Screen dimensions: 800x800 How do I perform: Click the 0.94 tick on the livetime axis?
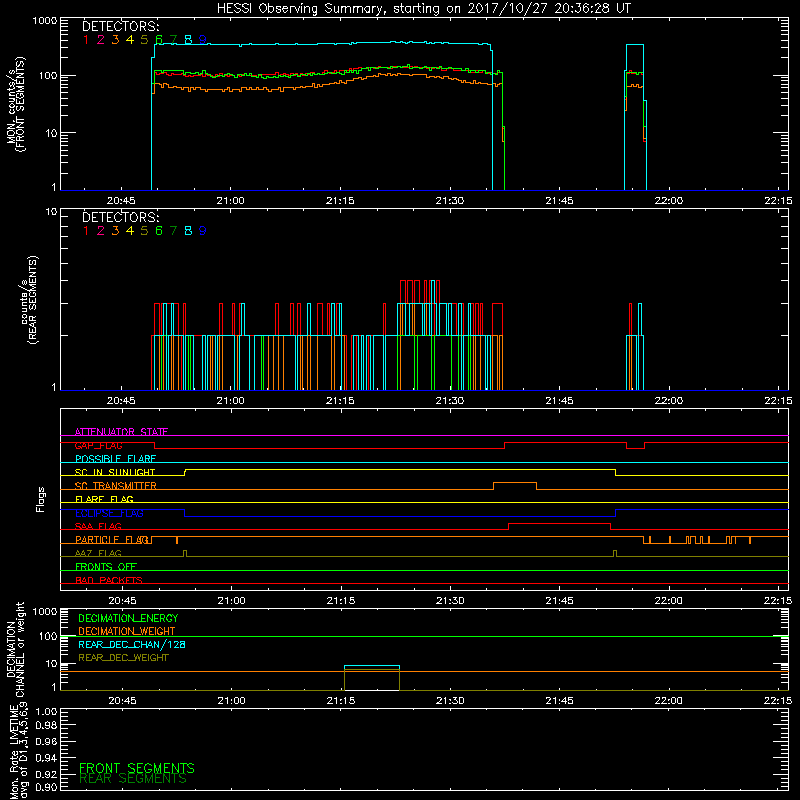[46, 758]
